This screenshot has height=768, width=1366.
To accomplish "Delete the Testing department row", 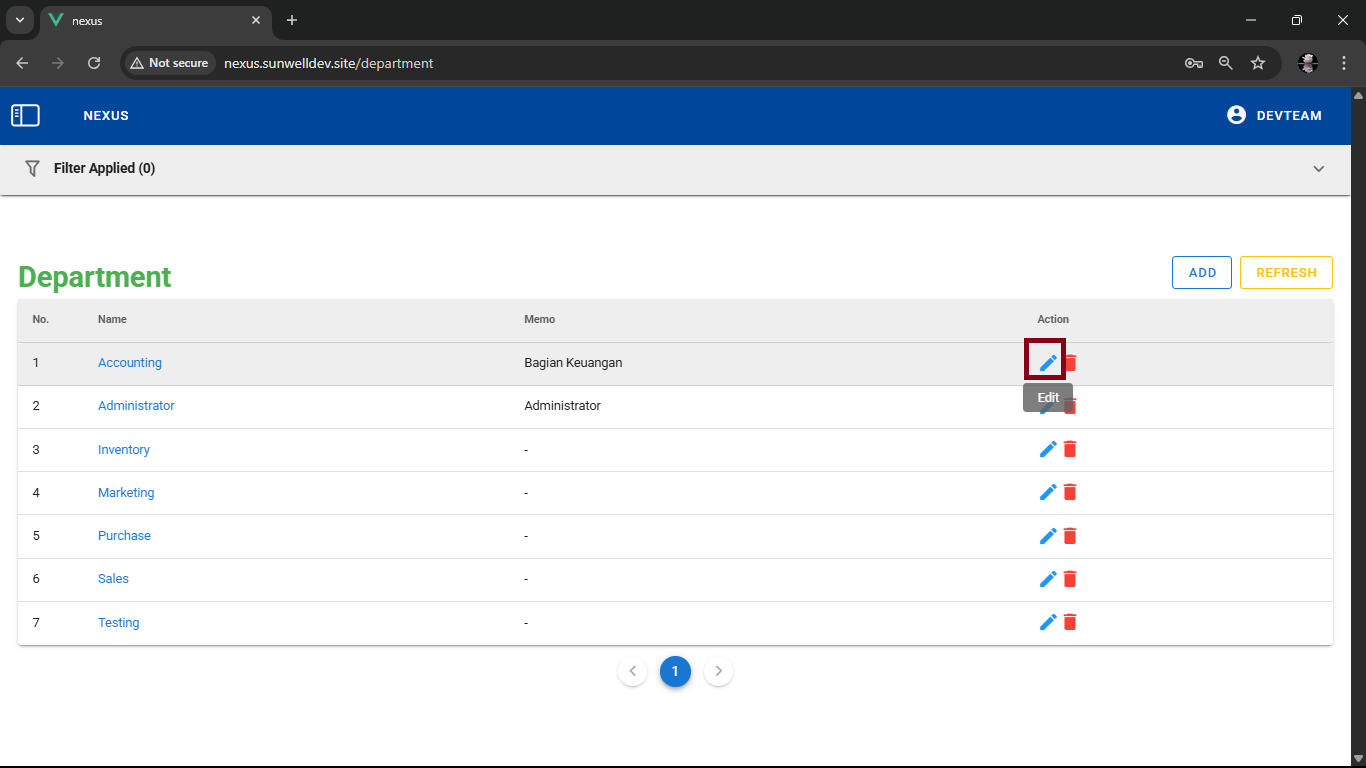I will coord(1070,622).
